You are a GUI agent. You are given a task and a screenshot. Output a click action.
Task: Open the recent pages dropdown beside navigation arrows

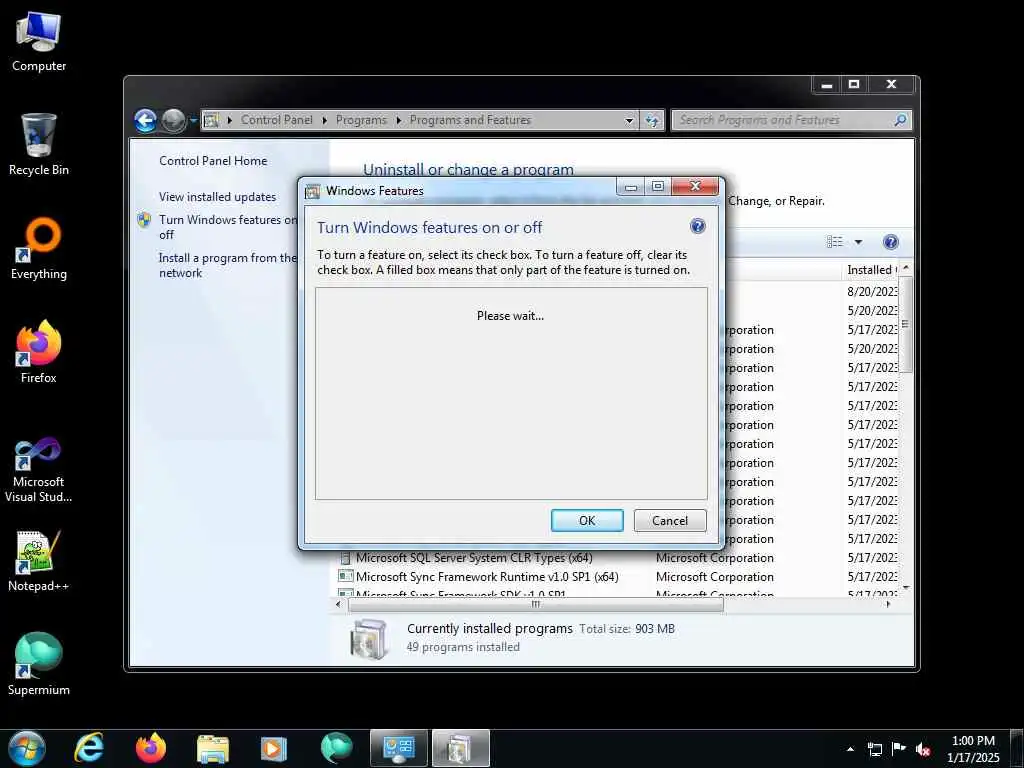click(193, 121)
